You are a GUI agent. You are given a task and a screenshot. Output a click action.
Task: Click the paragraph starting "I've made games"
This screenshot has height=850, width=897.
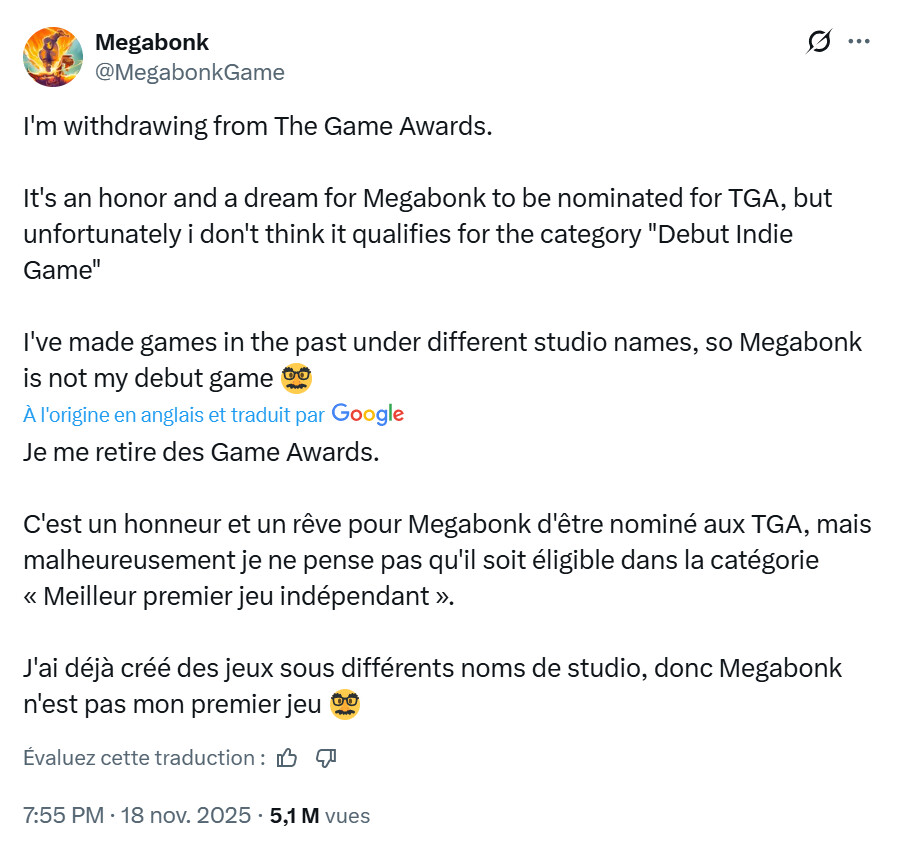[x=441, y=360]
